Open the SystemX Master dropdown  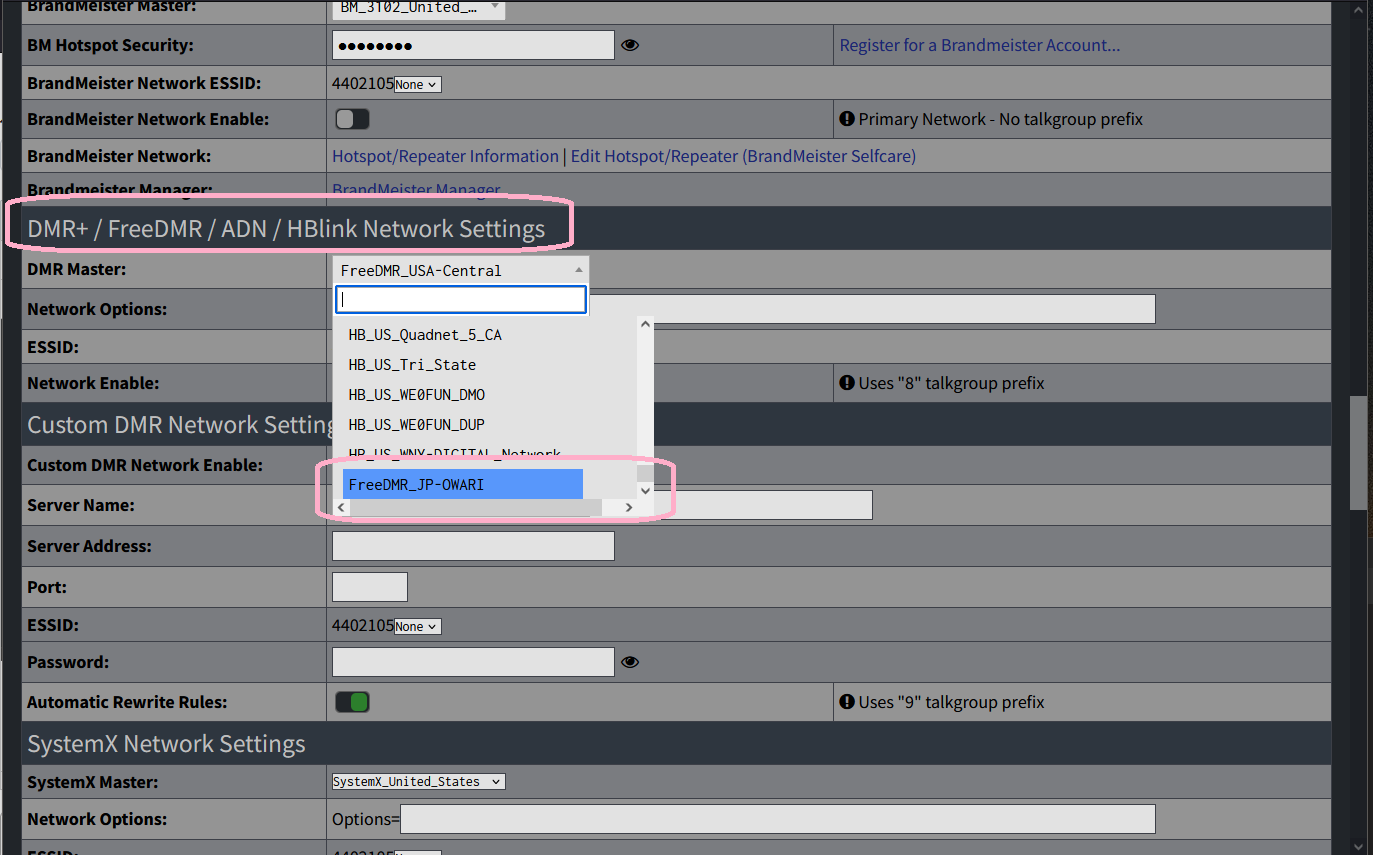point(419,782)
